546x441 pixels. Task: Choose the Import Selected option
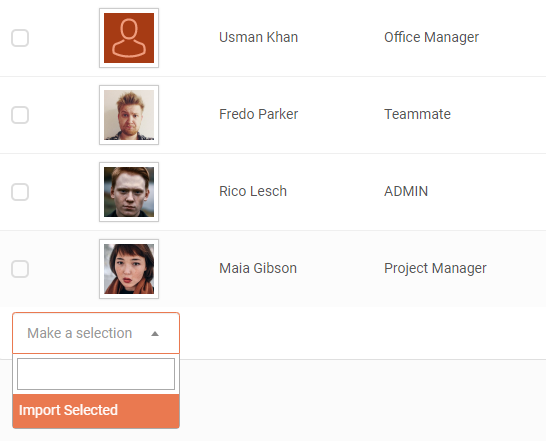[x=96, y=411]
